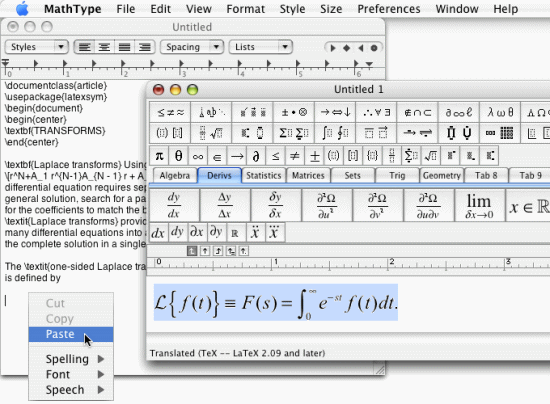Image resolution: width=550 pixels, height=404 pixels.
Task: Open the Apple menu
Action: point(23,9)
